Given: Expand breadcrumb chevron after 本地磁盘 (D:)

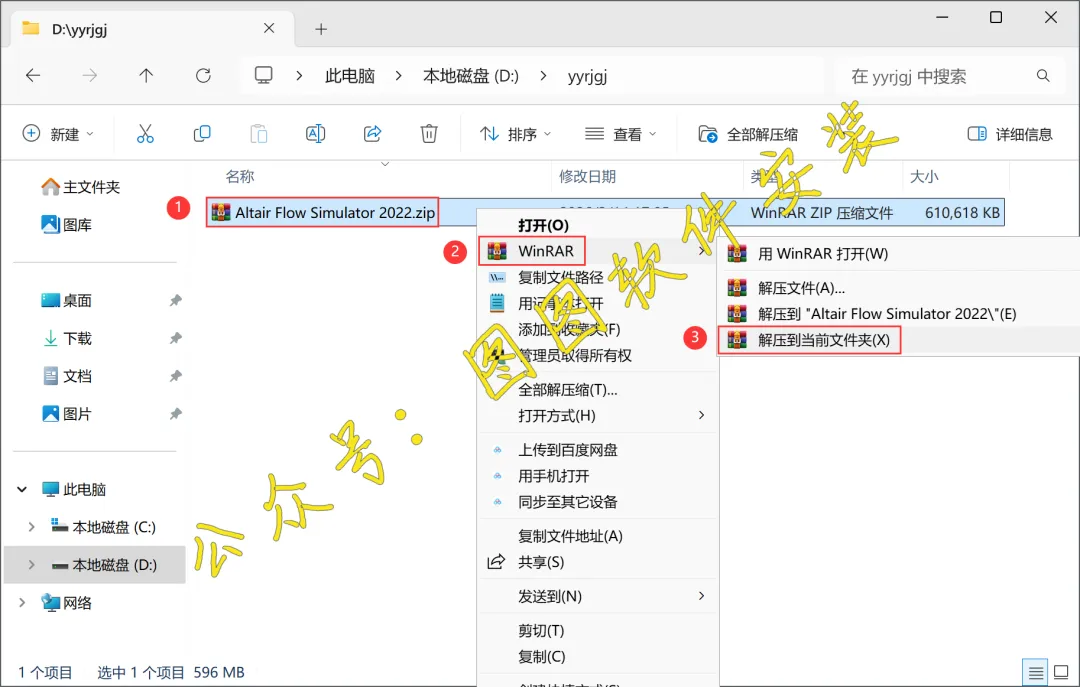Looking at the screenshot, I should coord(543,76).
